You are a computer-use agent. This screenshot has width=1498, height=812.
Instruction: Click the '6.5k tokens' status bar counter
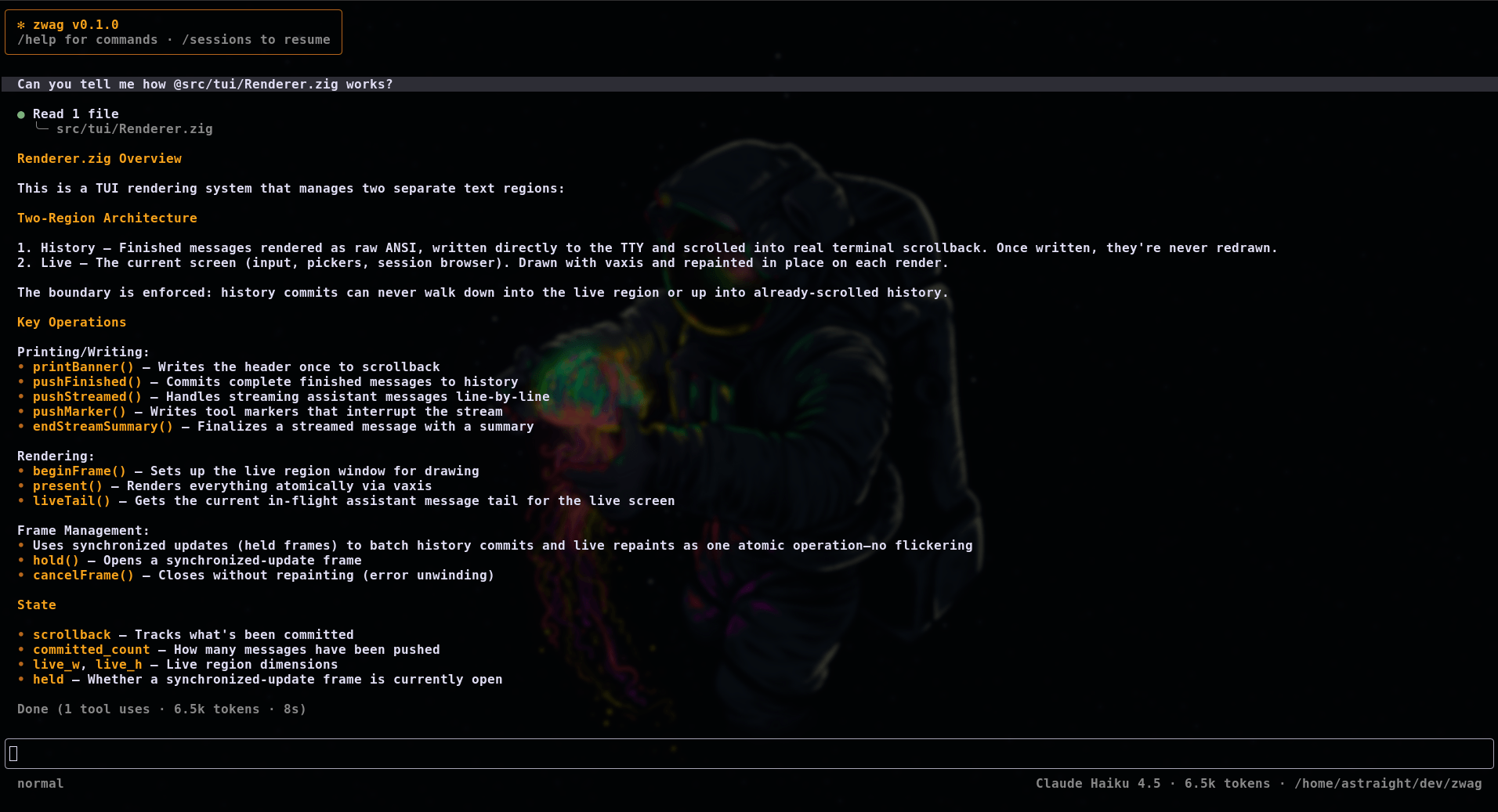click(1227, 784)
